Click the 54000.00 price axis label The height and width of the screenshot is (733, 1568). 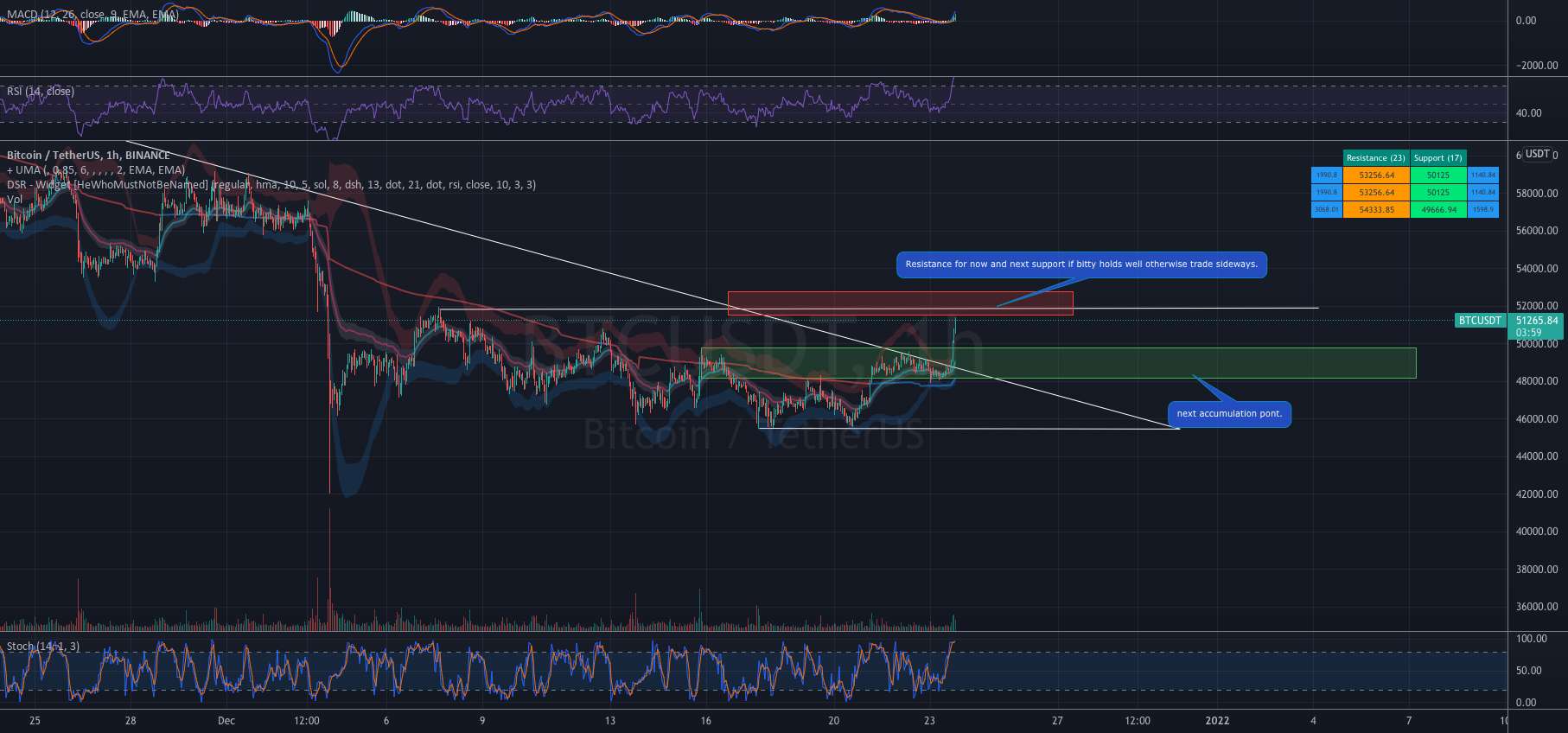(1537, 269)
